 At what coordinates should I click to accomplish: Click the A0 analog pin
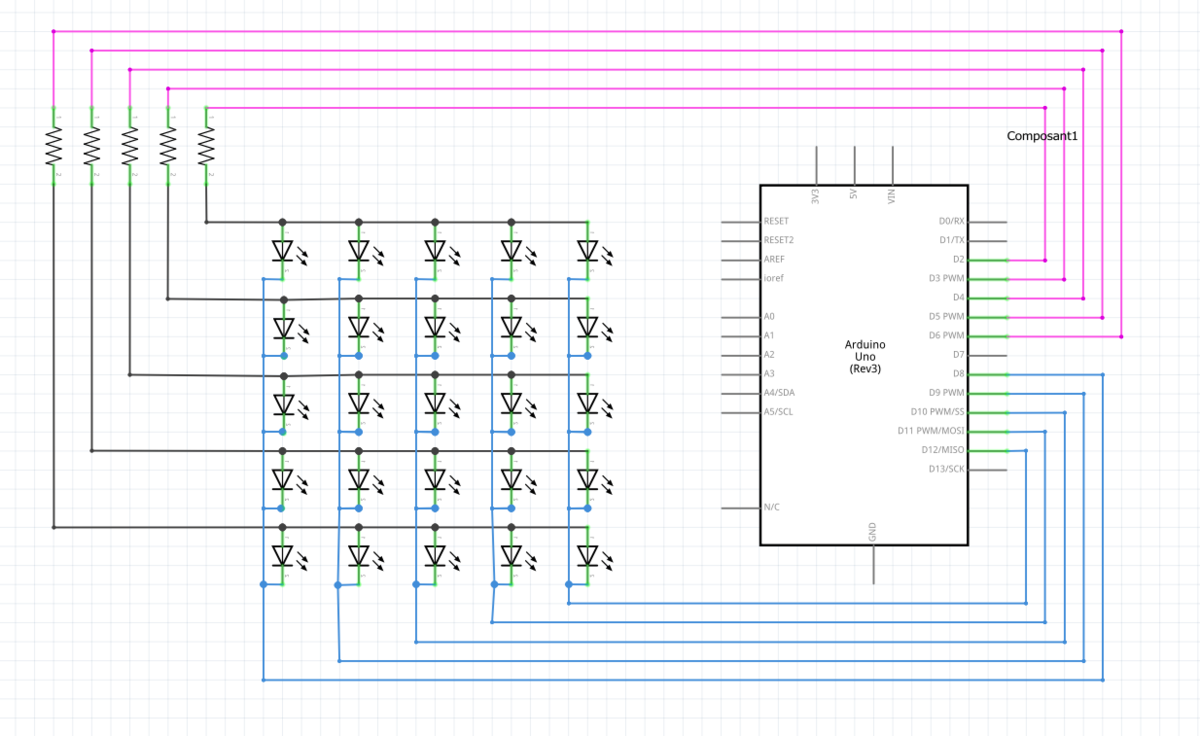pos(741,316)
